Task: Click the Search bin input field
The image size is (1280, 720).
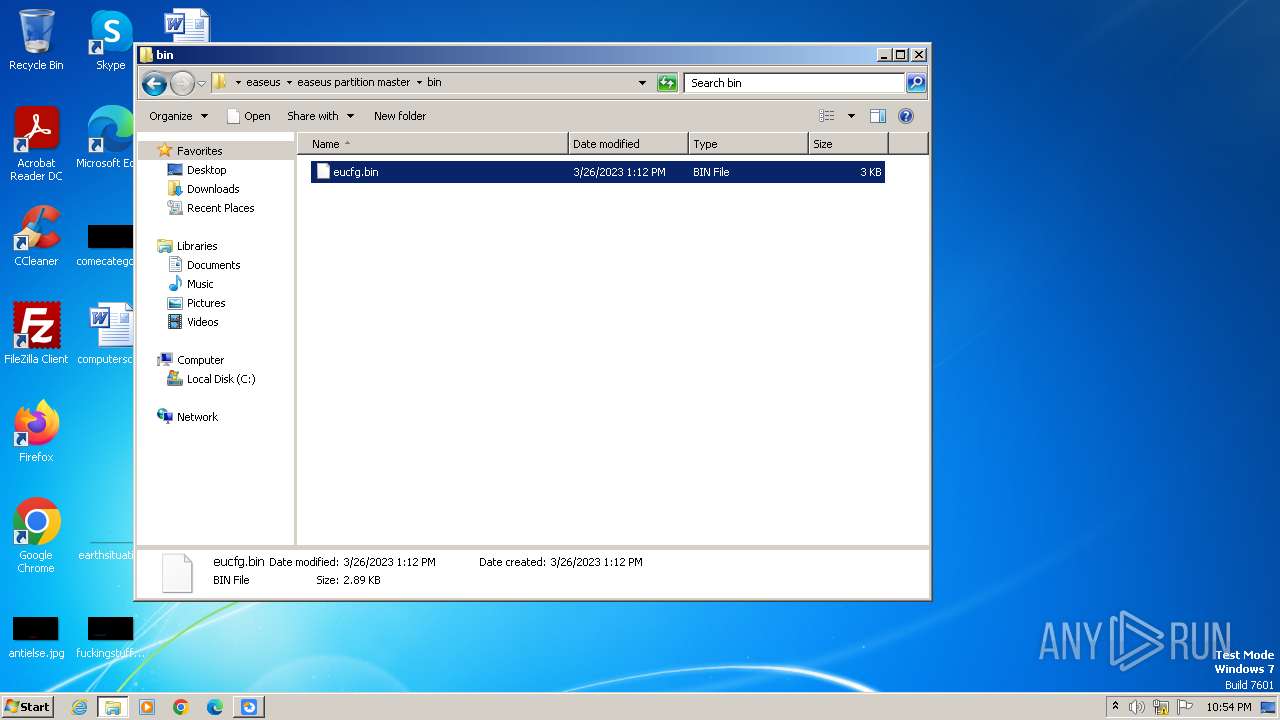Action: [795, 83]
